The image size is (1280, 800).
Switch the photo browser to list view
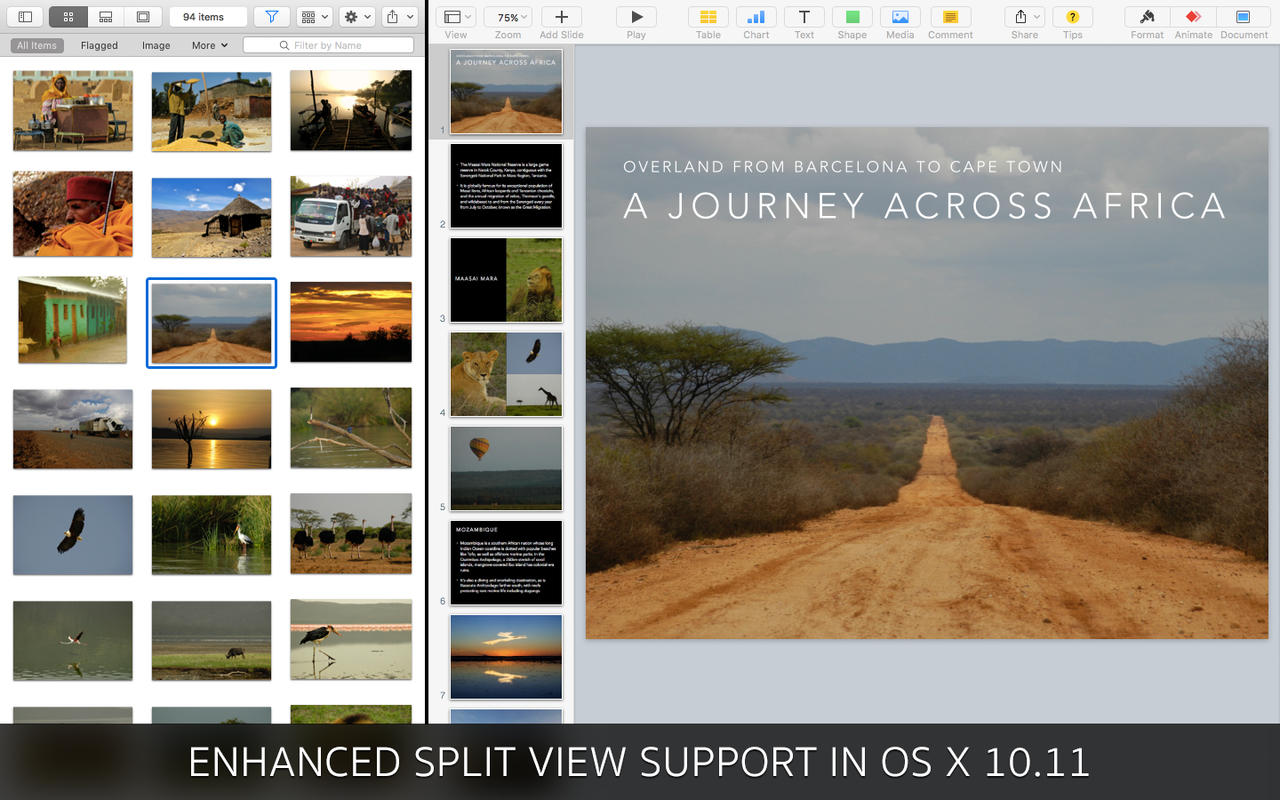[x=106, y=16]
